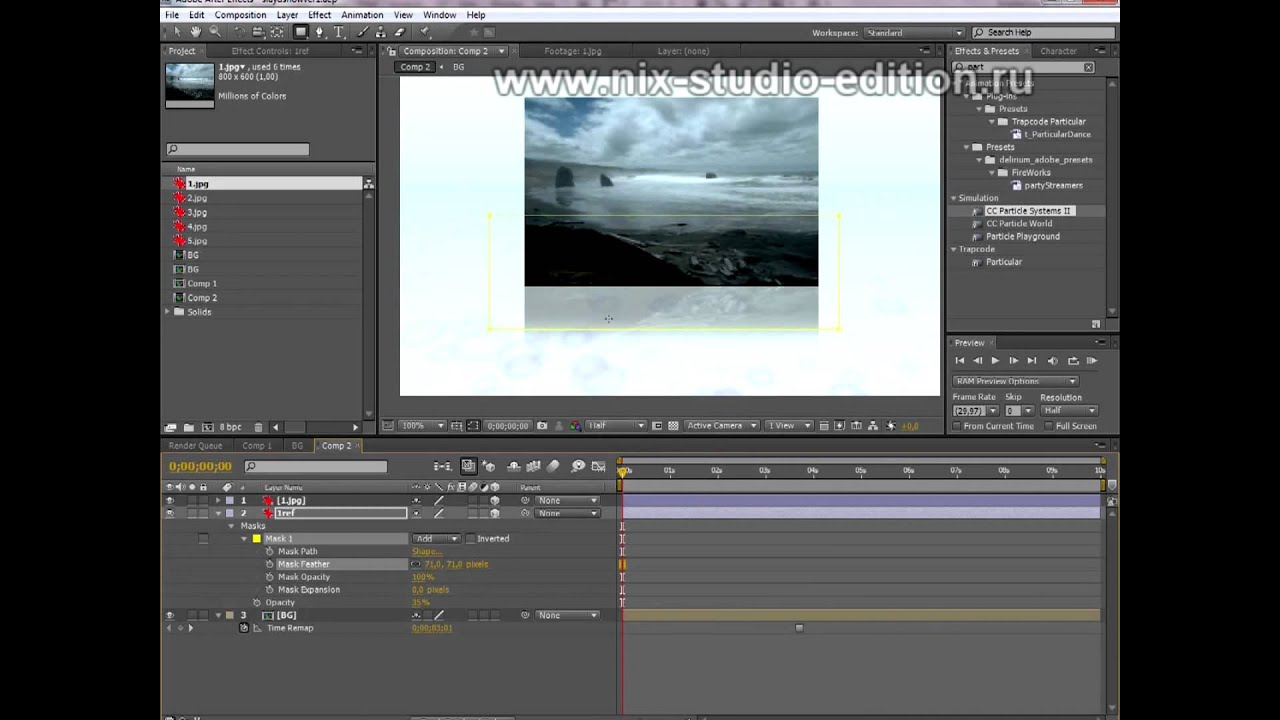Viewport: 1280px width, 720px height.
Task: Select the Selection arrow tool
Action: click(177, 32)
